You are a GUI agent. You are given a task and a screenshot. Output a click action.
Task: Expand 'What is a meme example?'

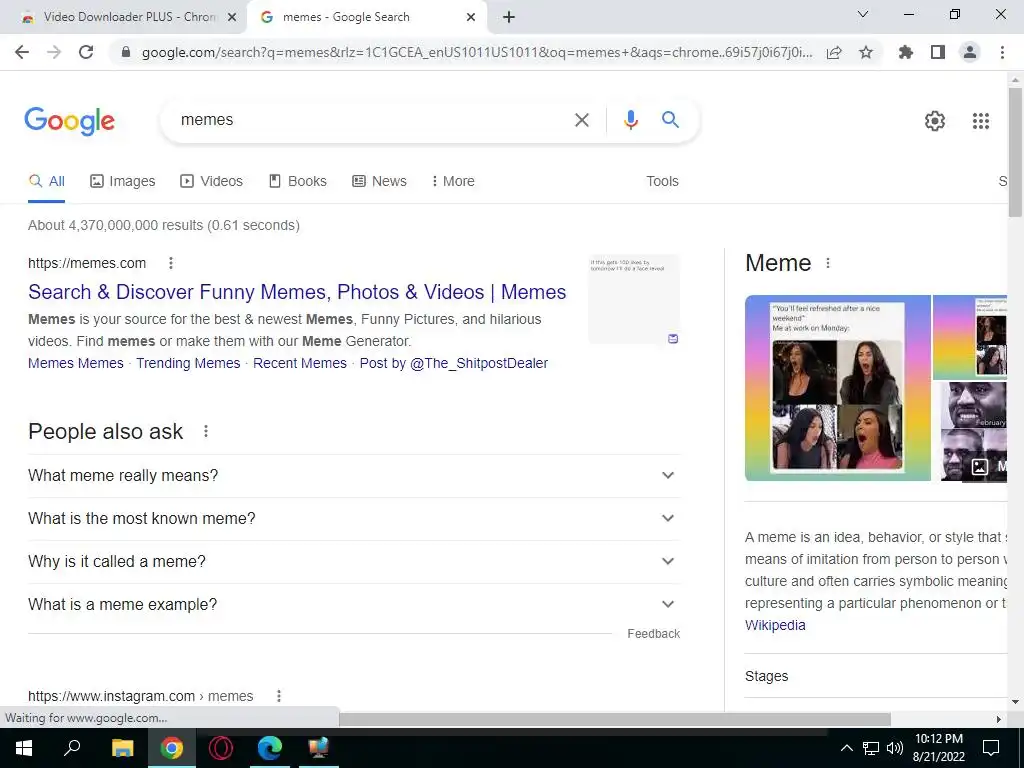pyautogui.click(x=353, y=605)
